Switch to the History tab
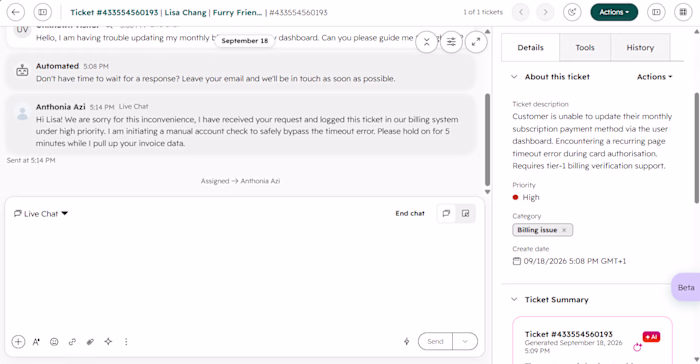 tap(640, 47)
